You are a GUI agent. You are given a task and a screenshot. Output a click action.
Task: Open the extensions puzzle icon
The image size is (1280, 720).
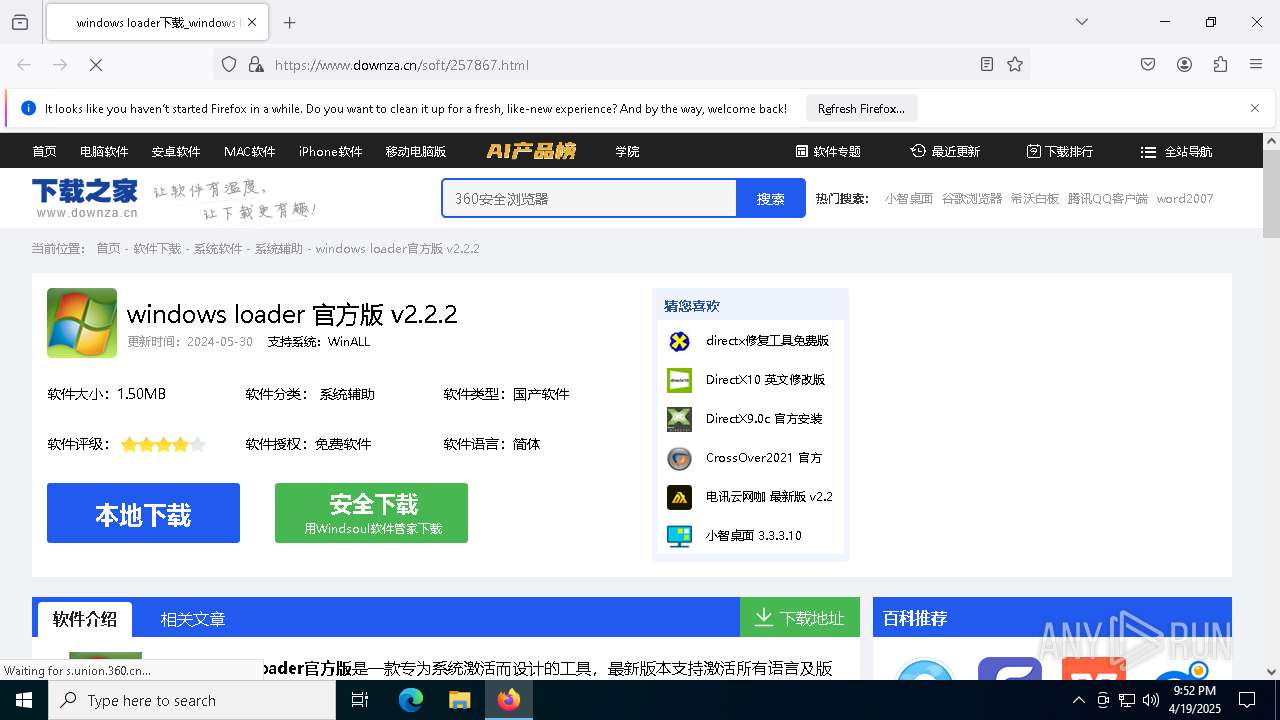coord(1220,64)
